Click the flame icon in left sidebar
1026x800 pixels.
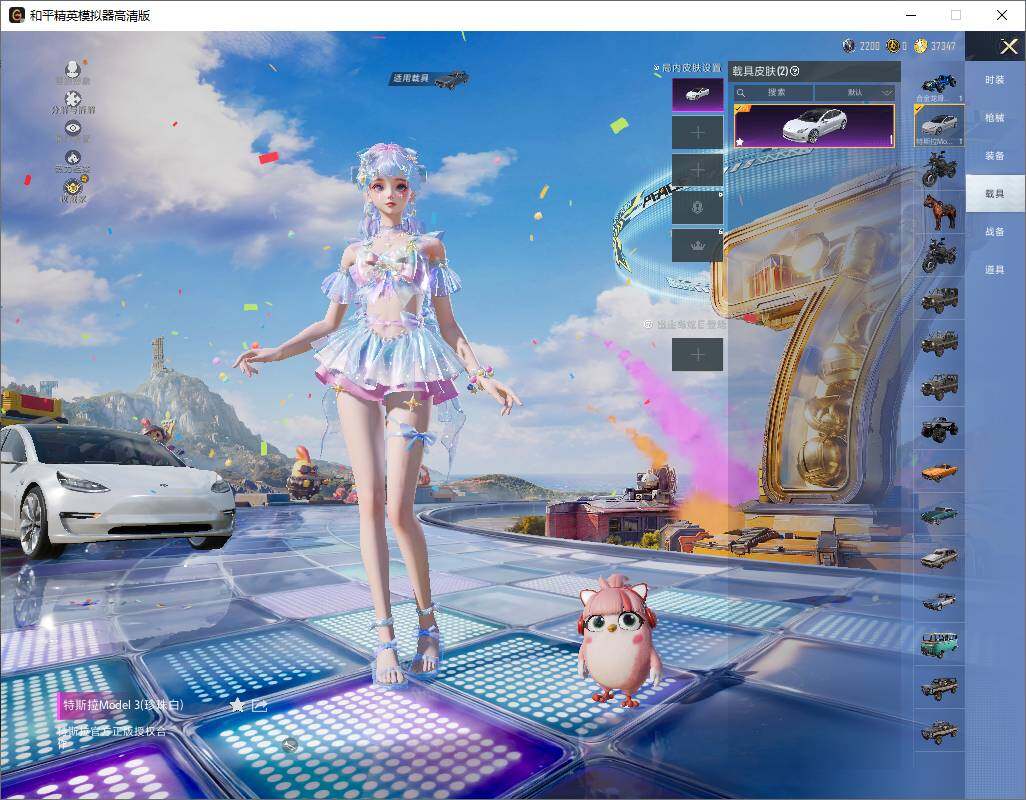pos(73,158)
